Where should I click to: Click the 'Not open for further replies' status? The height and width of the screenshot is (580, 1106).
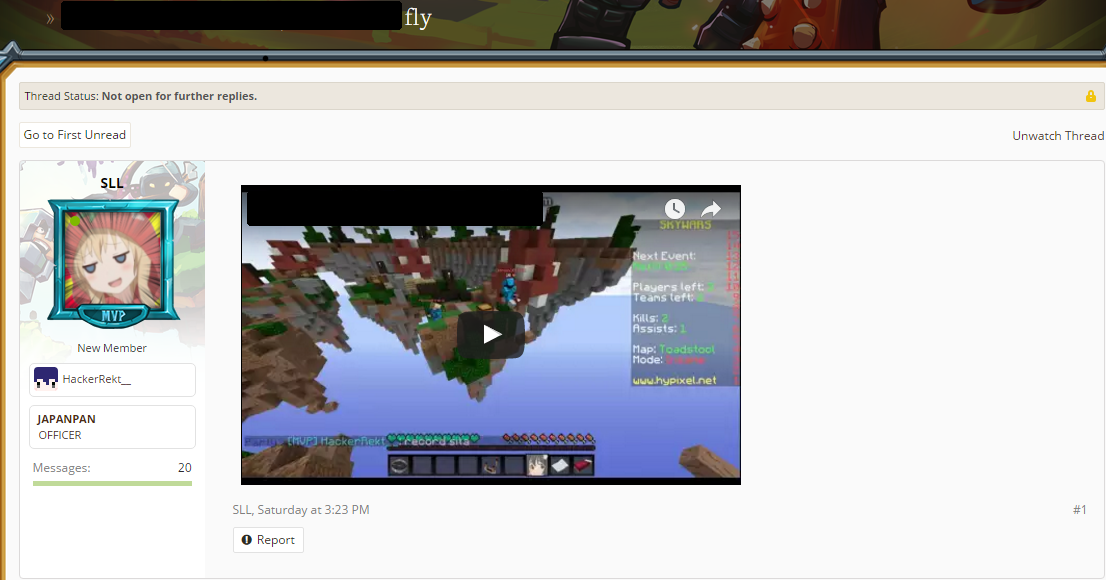pos(179,96)
